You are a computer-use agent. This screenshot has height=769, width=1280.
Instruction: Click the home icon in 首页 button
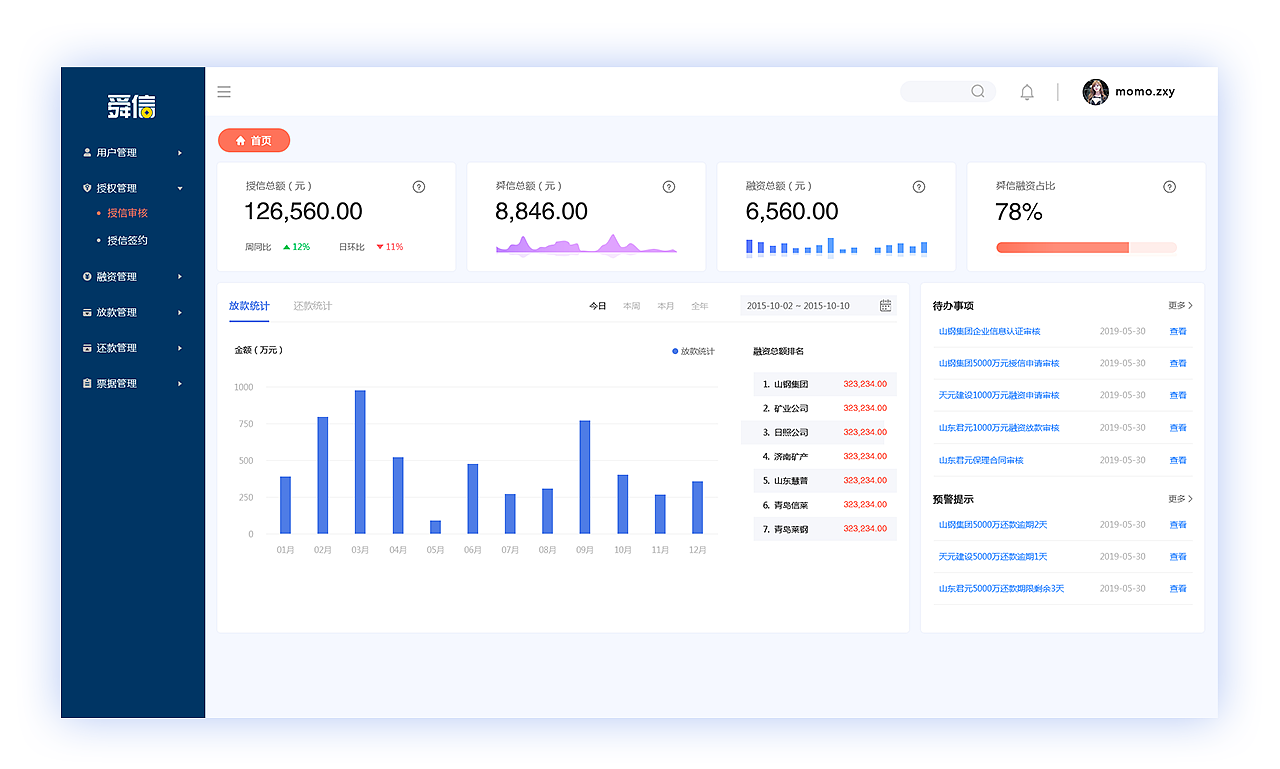pos(241,141)
